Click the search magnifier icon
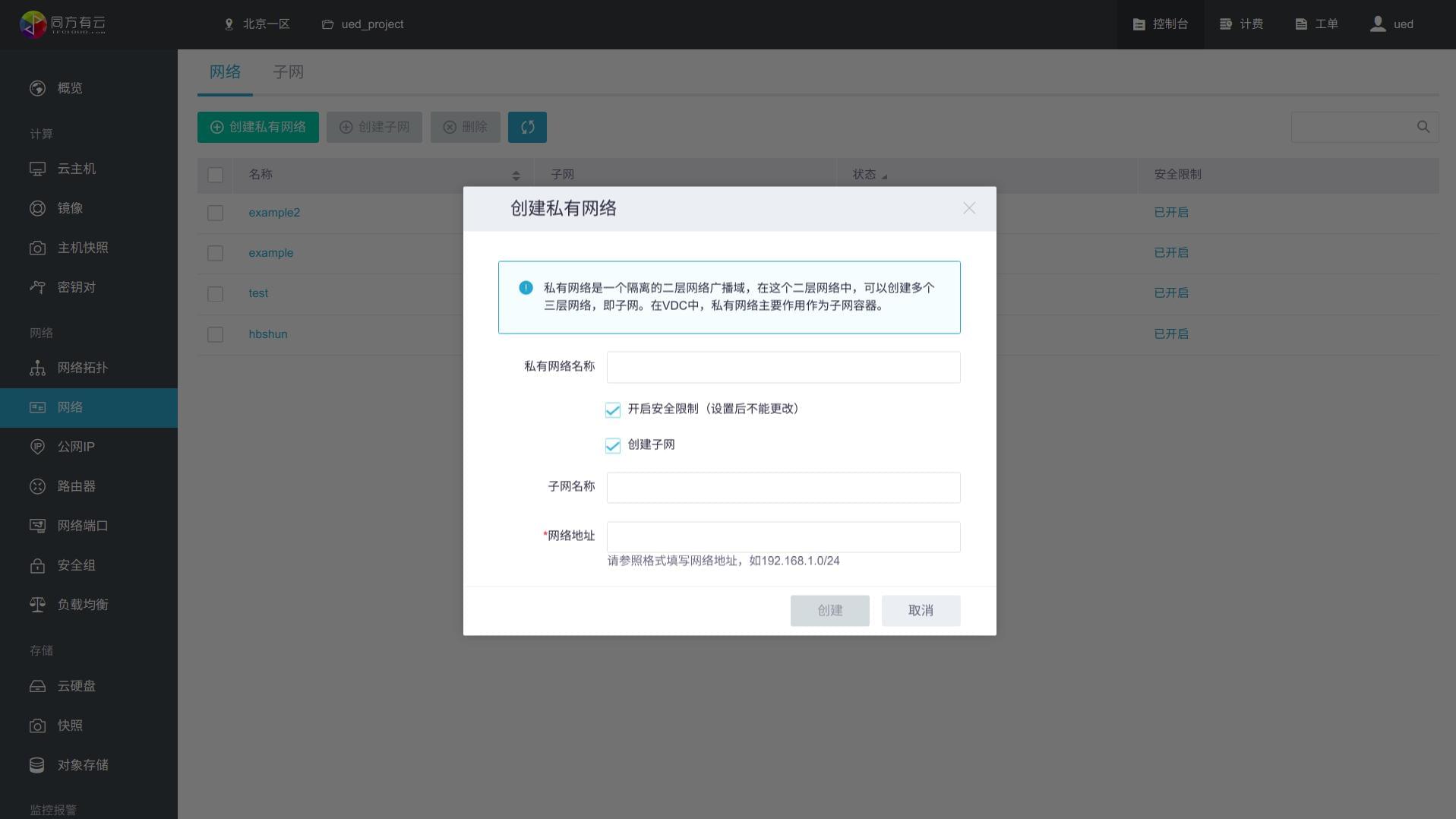 (1423, 127)
